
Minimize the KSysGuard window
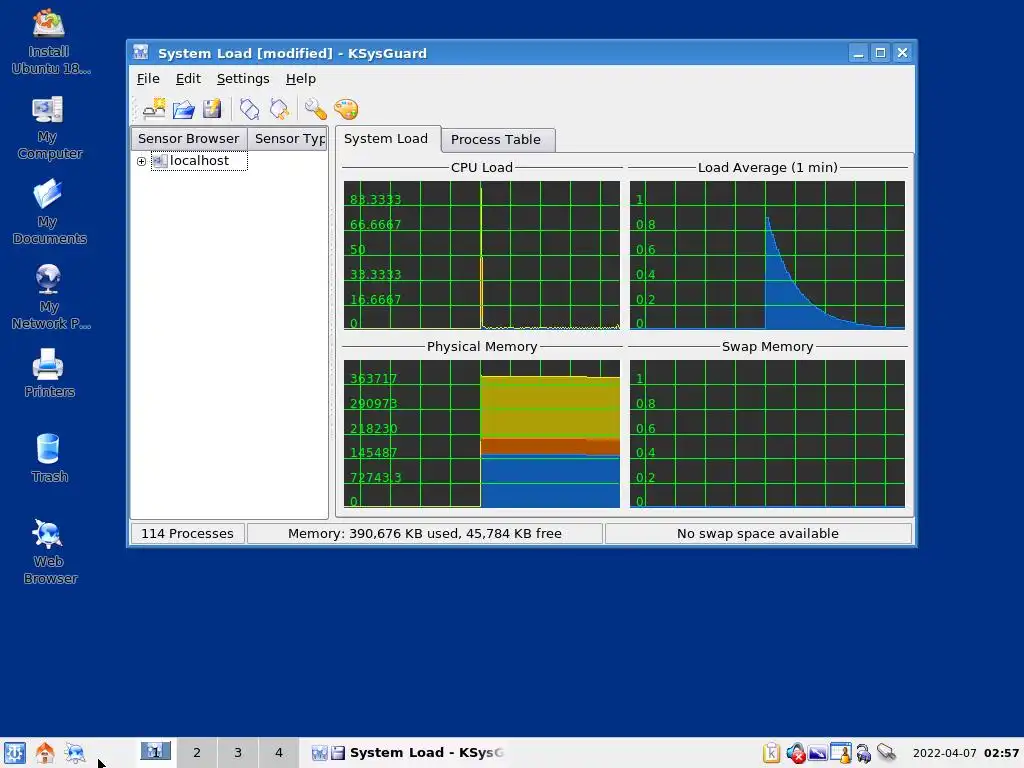859,53
